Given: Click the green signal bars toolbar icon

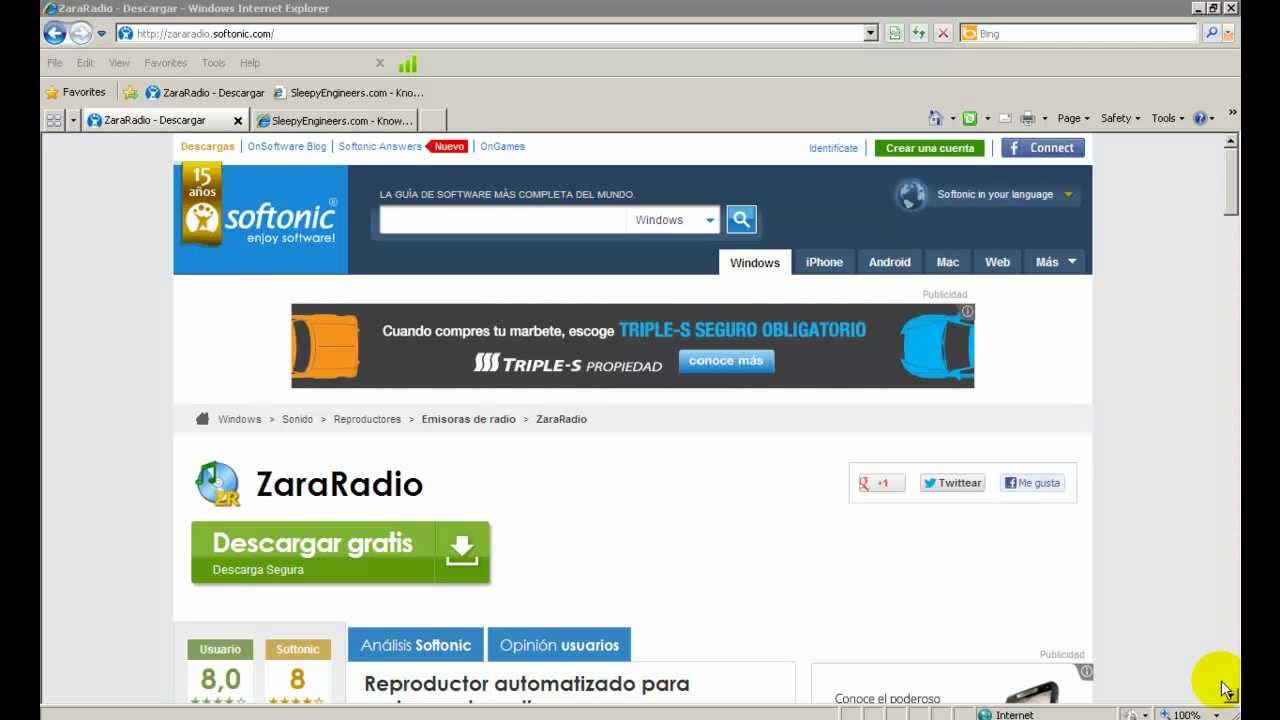Looking at the screenshot, I should click(407, 64).
